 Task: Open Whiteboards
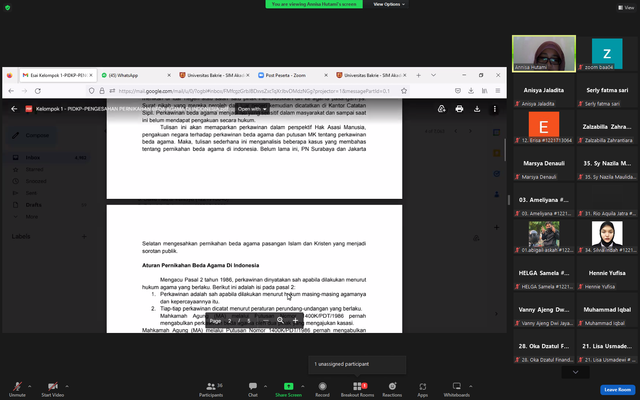(x=457, y=389)
